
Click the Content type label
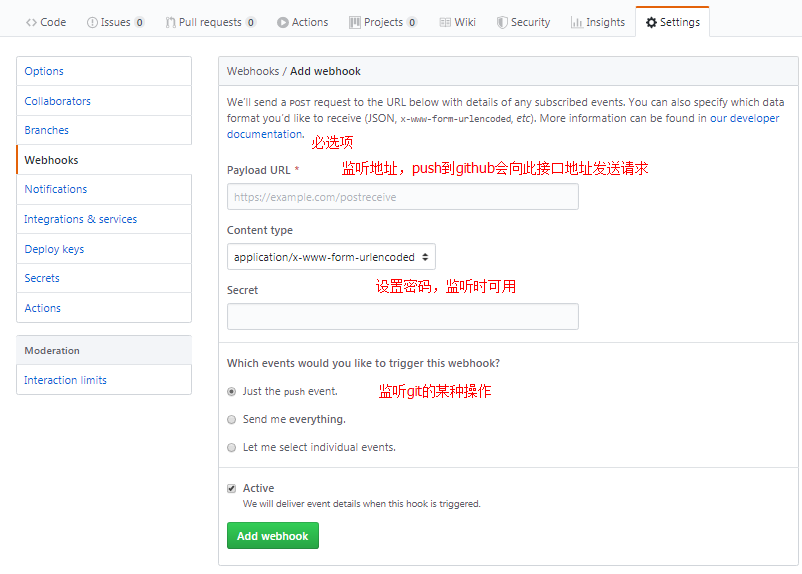(260, 230)
